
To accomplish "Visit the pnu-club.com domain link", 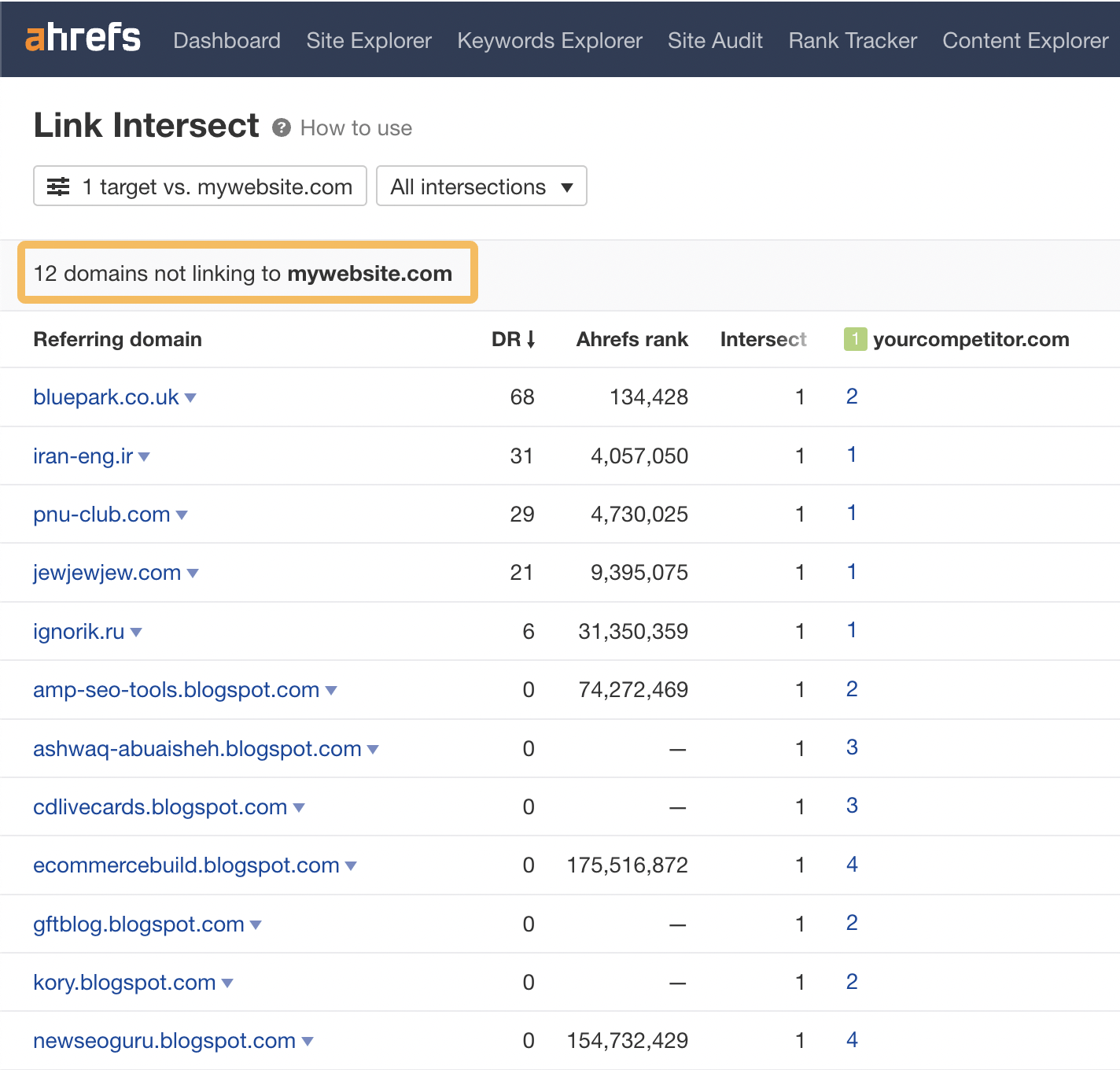I will (101, 515).
